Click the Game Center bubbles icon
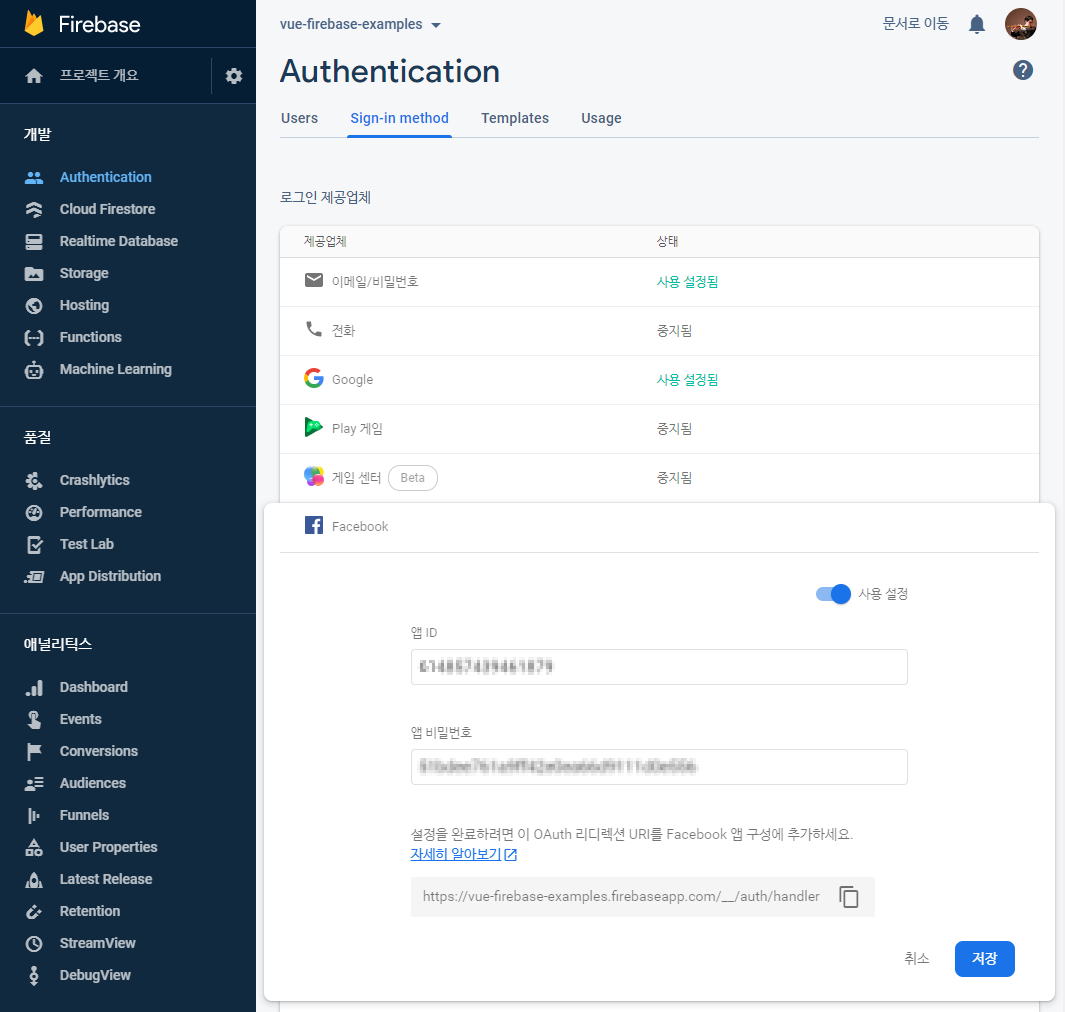1065x1012 pixels. pos(314,476)
